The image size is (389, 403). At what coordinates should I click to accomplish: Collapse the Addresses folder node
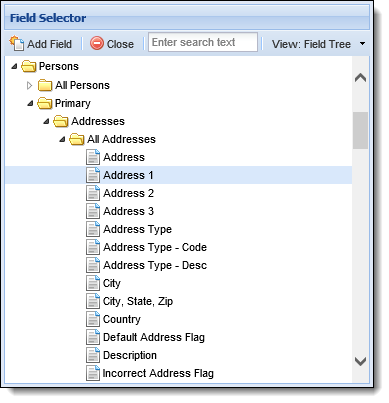(x=46, y=121)
